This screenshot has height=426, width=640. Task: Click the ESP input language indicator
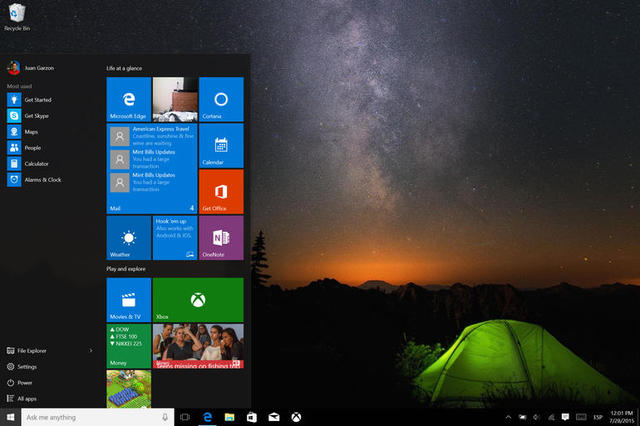(x=598, y=417)
